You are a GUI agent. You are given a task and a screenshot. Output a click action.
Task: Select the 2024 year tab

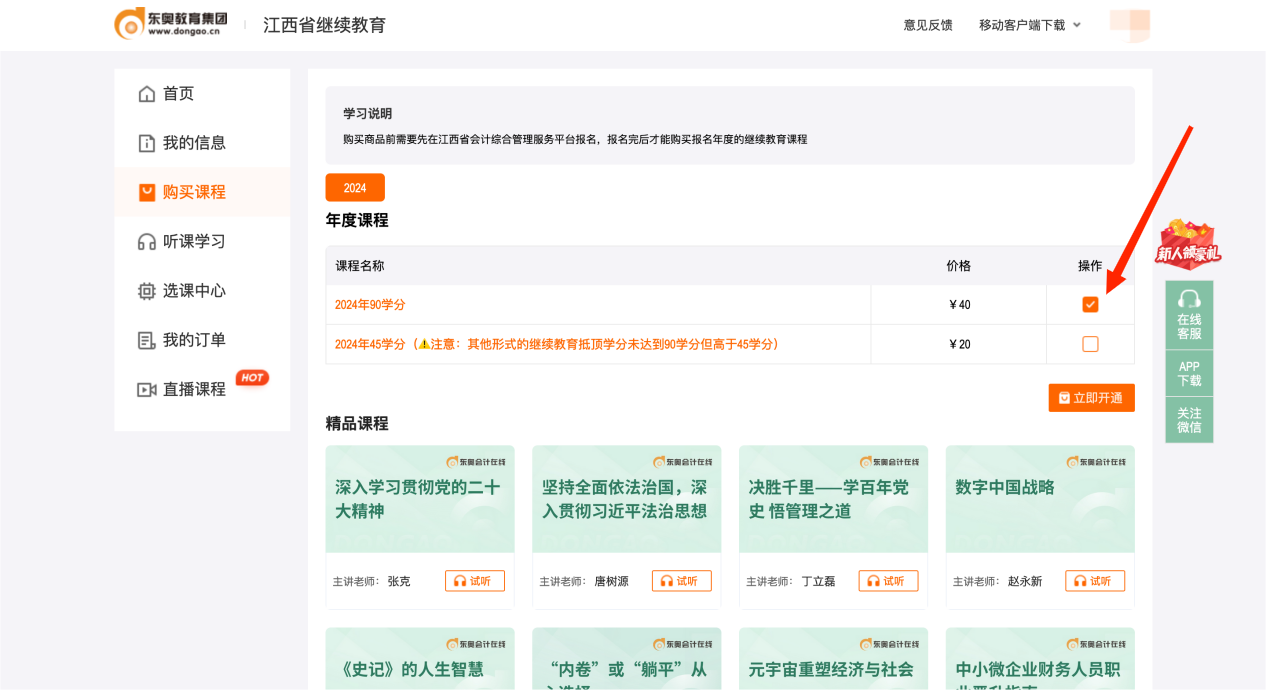(355, 187)
